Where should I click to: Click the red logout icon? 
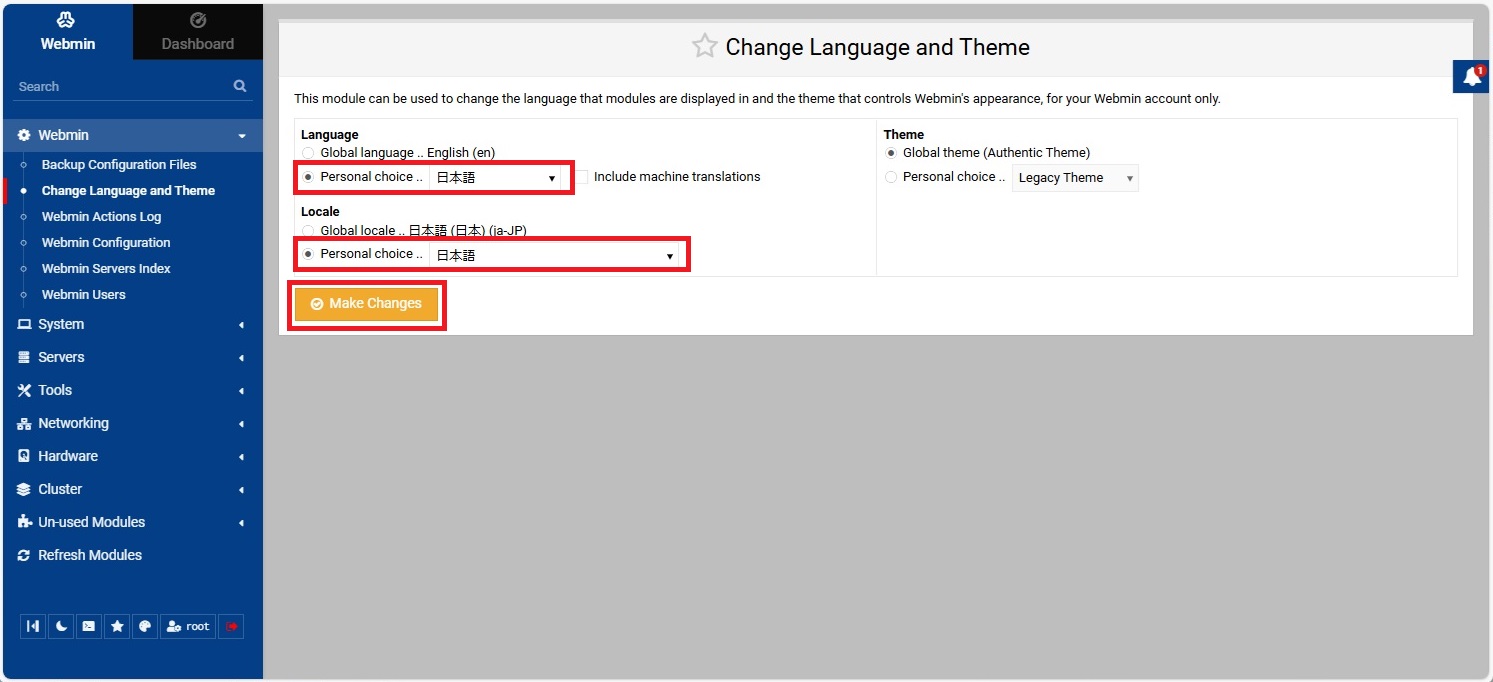(231, 626)
